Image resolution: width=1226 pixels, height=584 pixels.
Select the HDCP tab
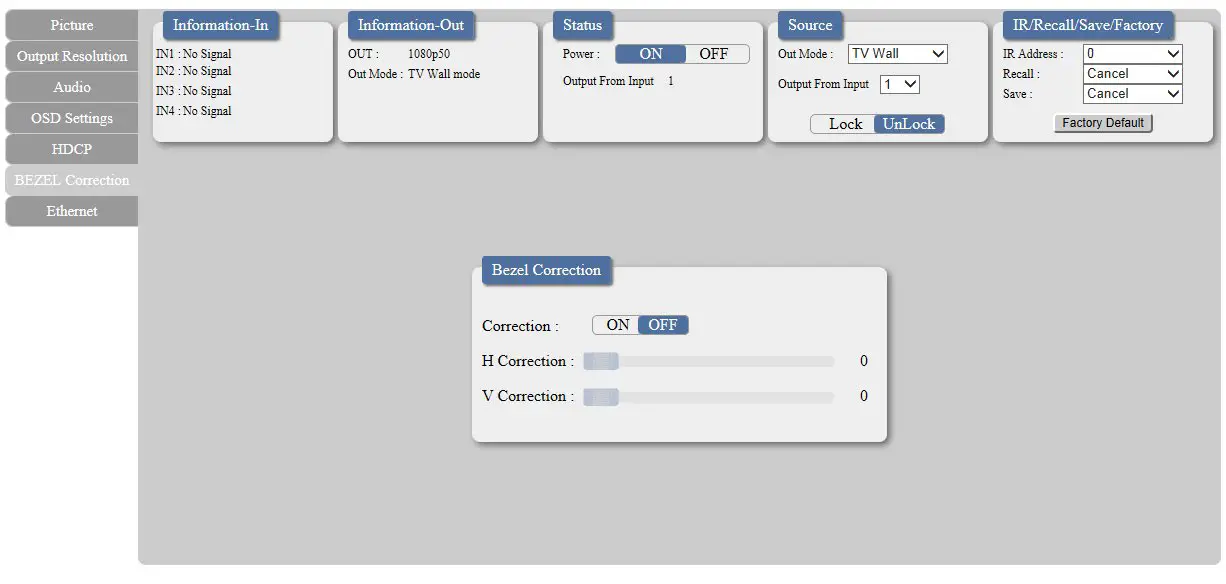(72, 149)
